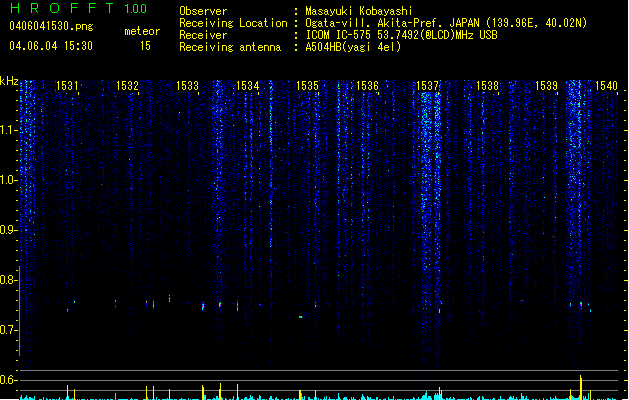Click the Receiving antenna label
The height and width of the screenshot is (400, 629).
(230, 47)
